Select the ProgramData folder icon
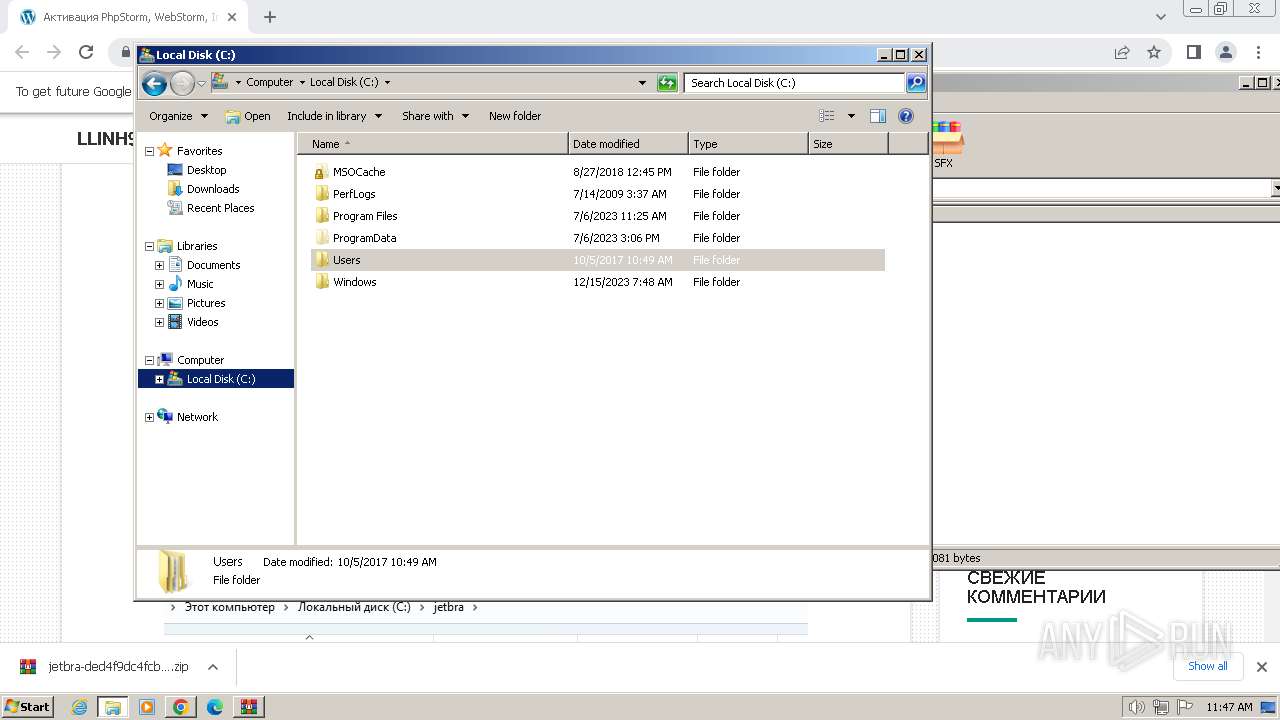1280x720 pixels. (321, 238)
